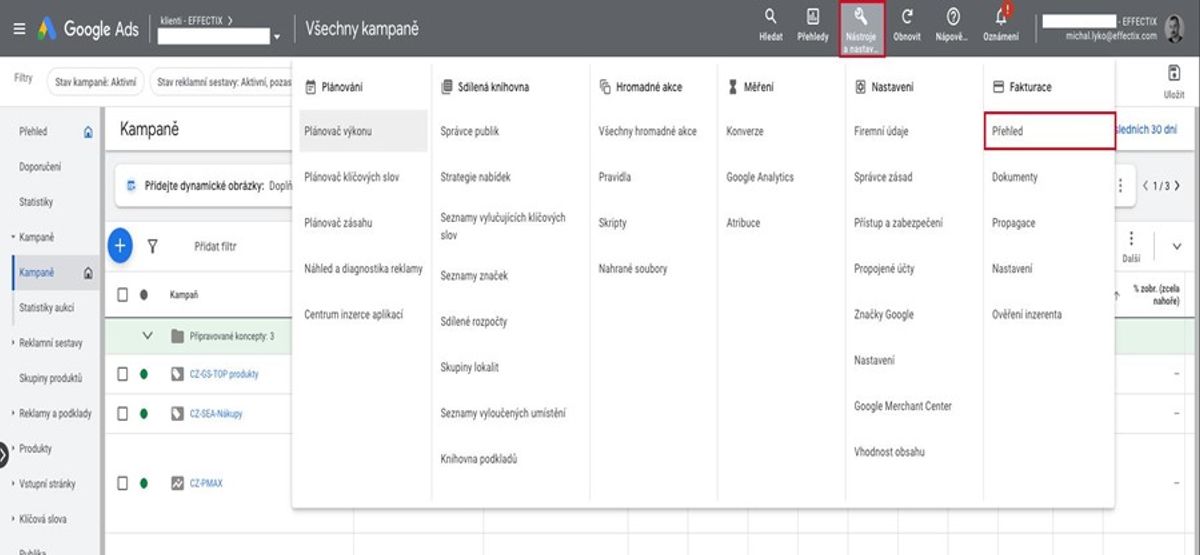Expand Reklamní sestavy in sidebar
The image size is (1200, 555).
pyautogui.click(x=13, y=343)
